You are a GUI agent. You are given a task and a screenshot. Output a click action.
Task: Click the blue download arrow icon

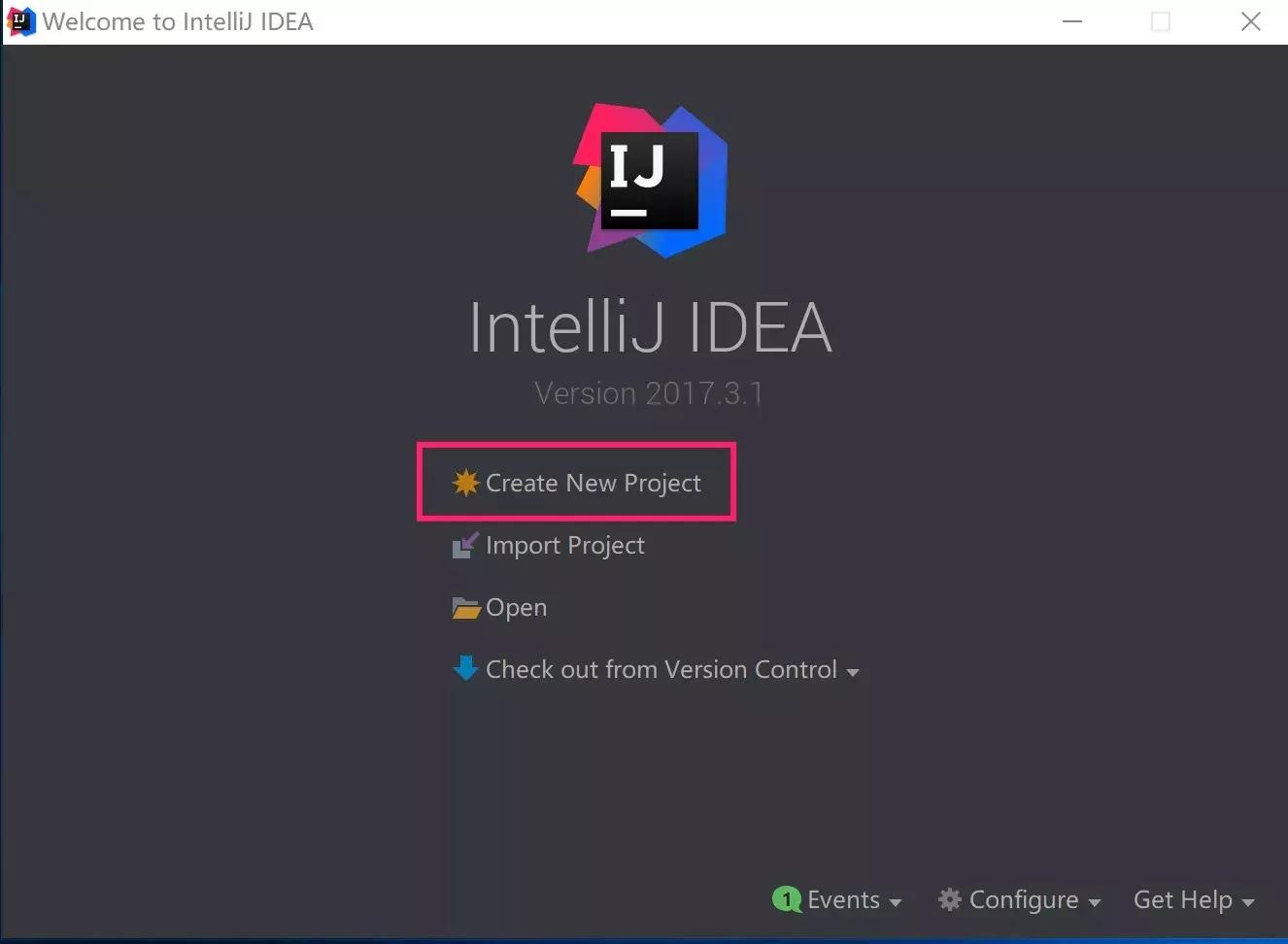coord(465,668)
